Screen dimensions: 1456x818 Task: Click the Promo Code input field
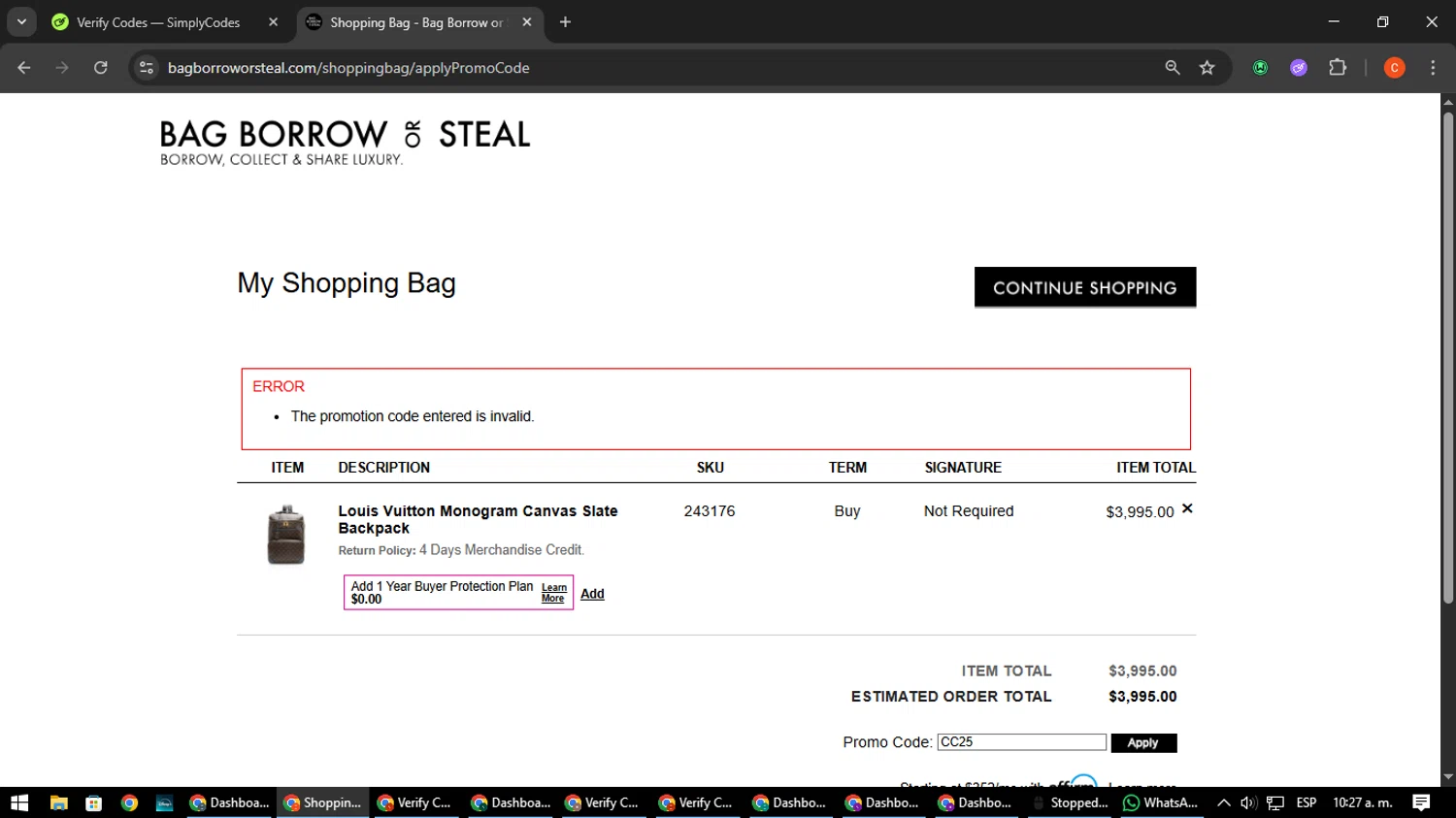pos(1021,742)
